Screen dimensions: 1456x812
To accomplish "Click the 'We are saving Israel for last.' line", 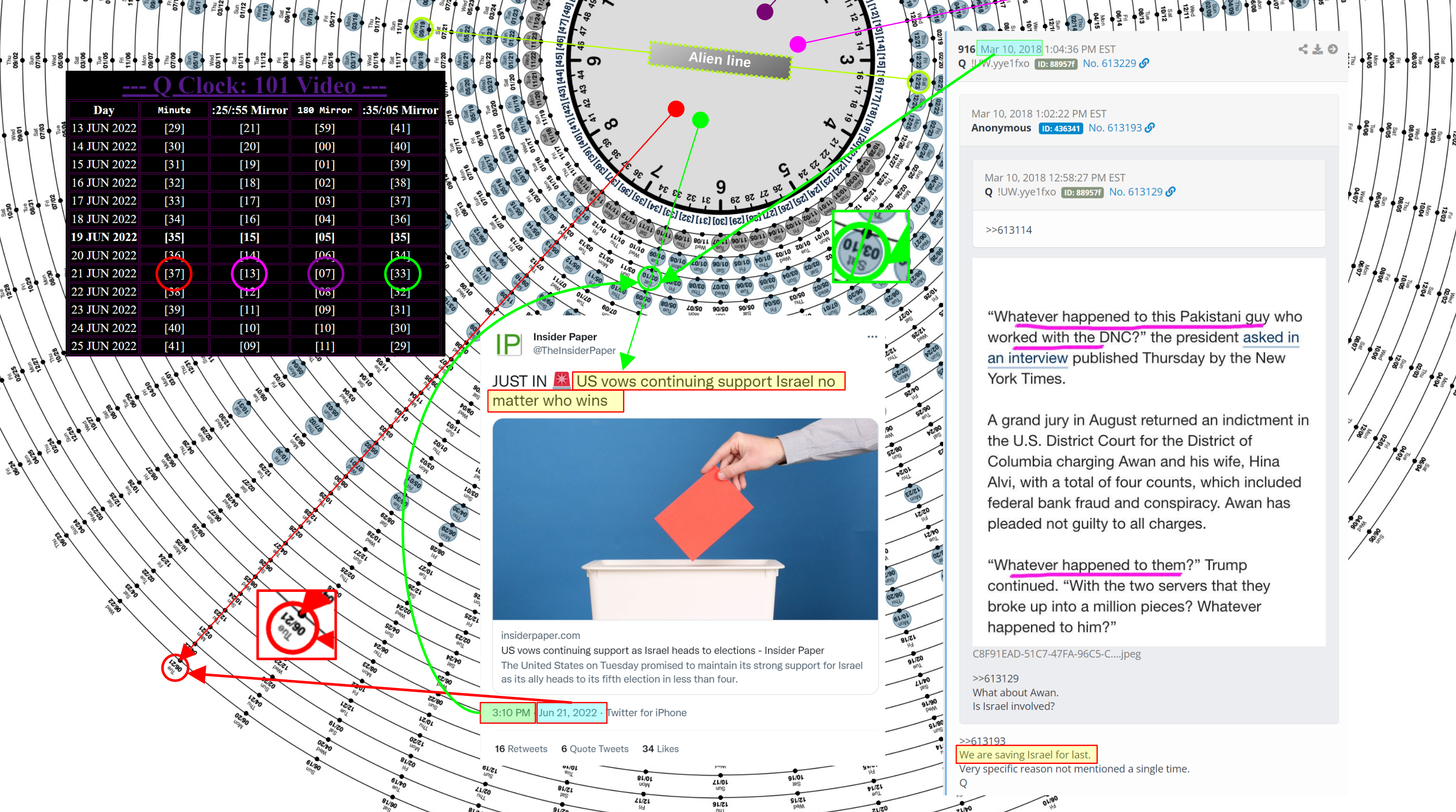I will [1025, 754].
